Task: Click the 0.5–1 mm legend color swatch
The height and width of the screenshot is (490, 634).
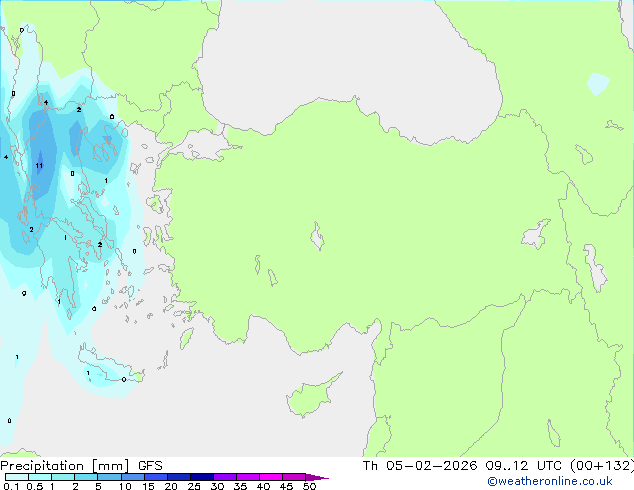Action: point(40,477)
